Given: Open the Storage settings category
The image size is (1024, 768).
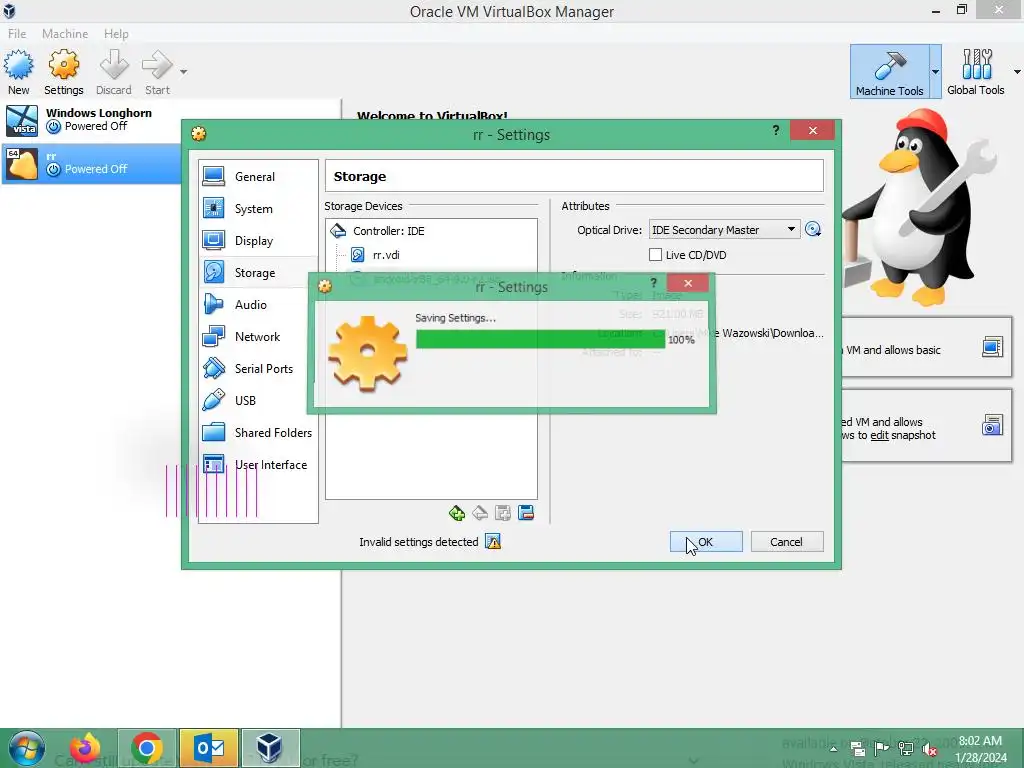Looking at the screenshot, I should pos(258,272).
